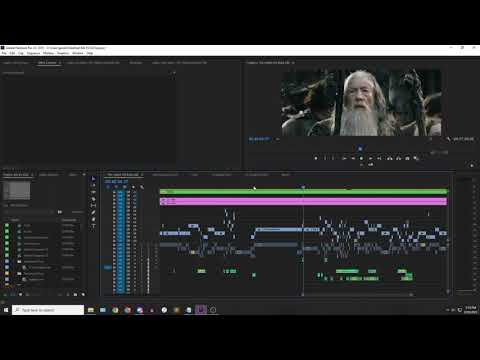Toggle Linked Selection in timeline header

[125, 187]
